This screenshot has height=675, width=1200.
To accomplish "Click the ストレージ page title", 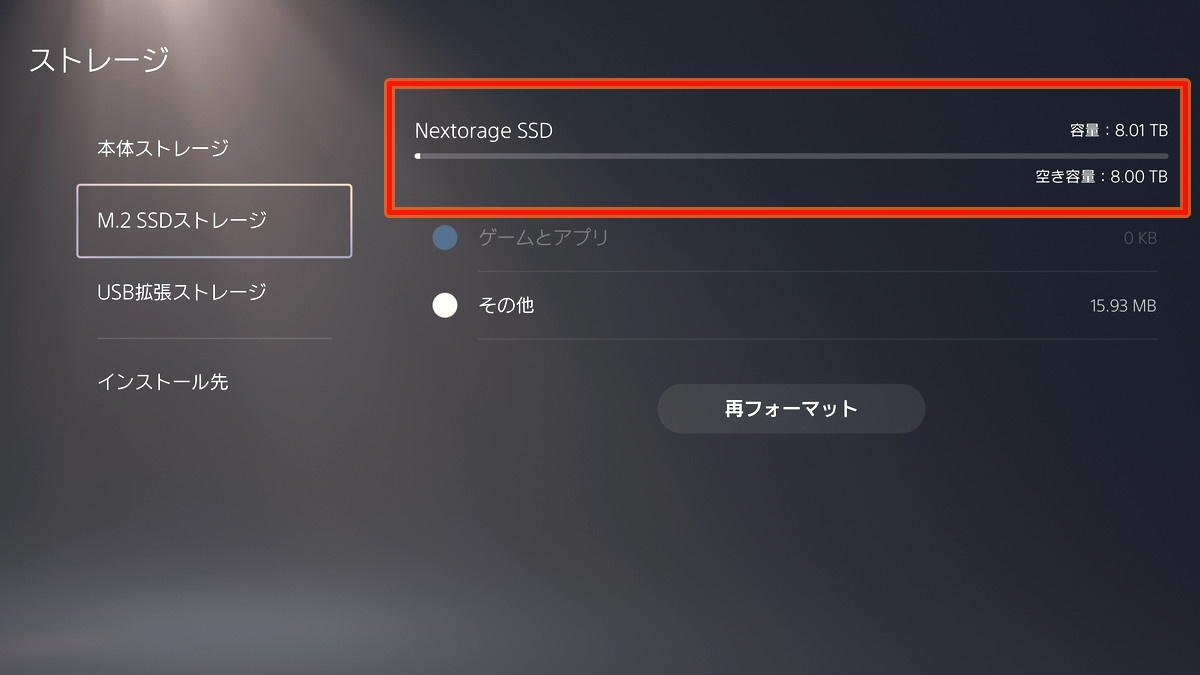I will coord(99,60).
